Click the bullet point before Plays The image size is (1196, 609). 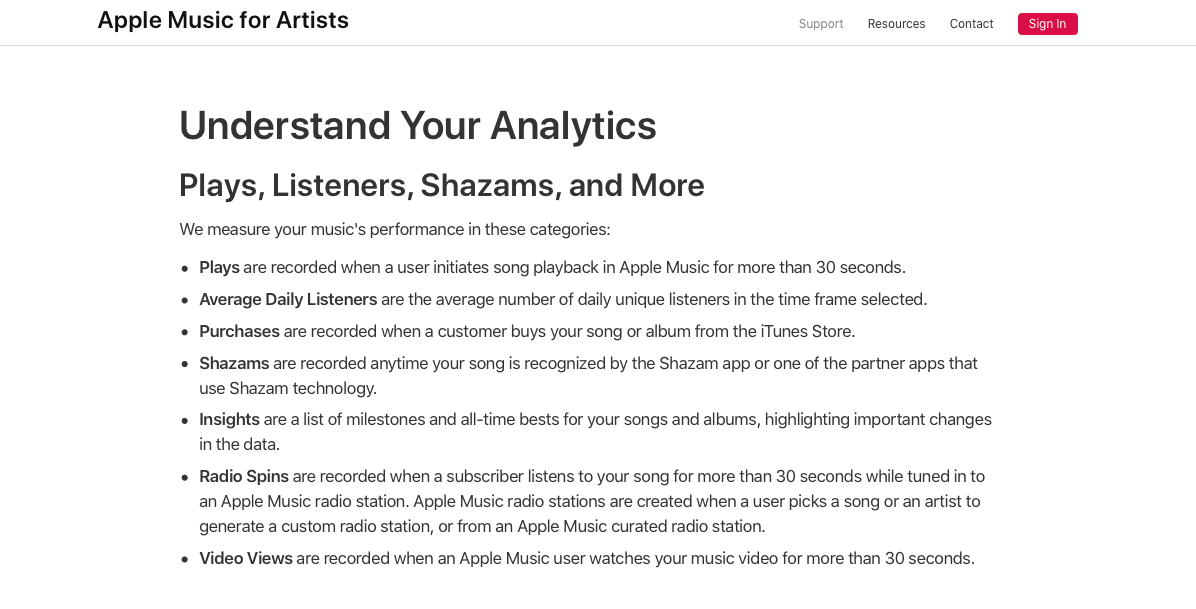click(185, 269)
